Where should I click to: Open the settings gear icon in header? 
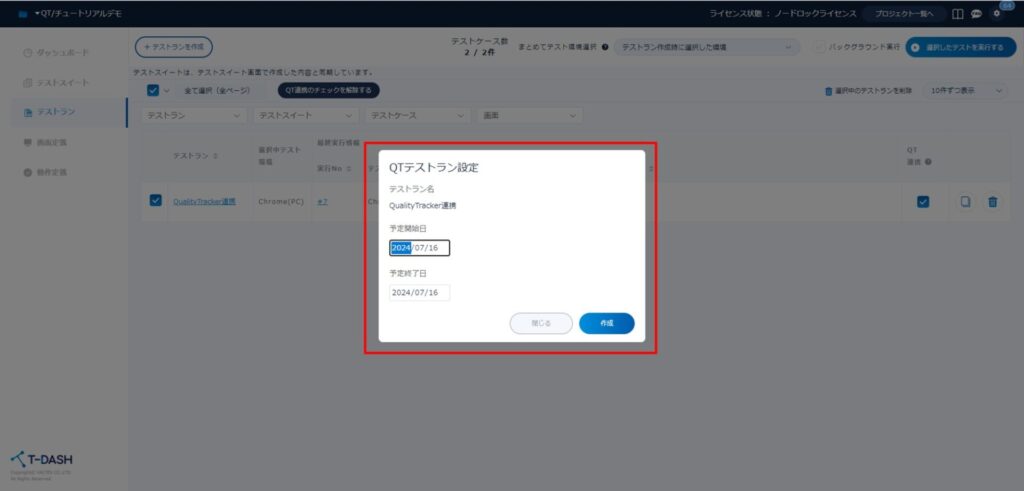pyautogui.click(x=995, y=14)
